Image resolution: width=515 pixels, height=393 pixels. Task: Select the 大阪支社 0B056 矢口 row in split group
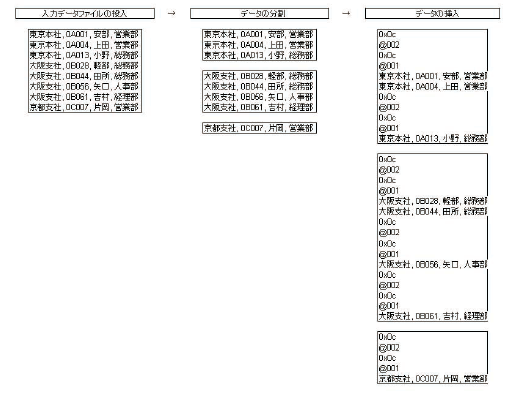click(259, 97)
